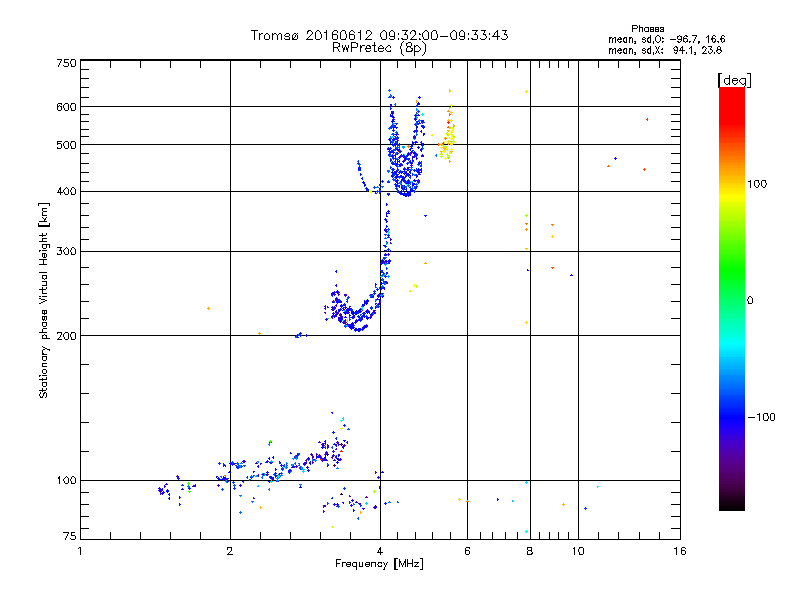Click the 'Stationary phase Virtual Height [km]' axis label
Screen dimensions: 800x600
44,300
